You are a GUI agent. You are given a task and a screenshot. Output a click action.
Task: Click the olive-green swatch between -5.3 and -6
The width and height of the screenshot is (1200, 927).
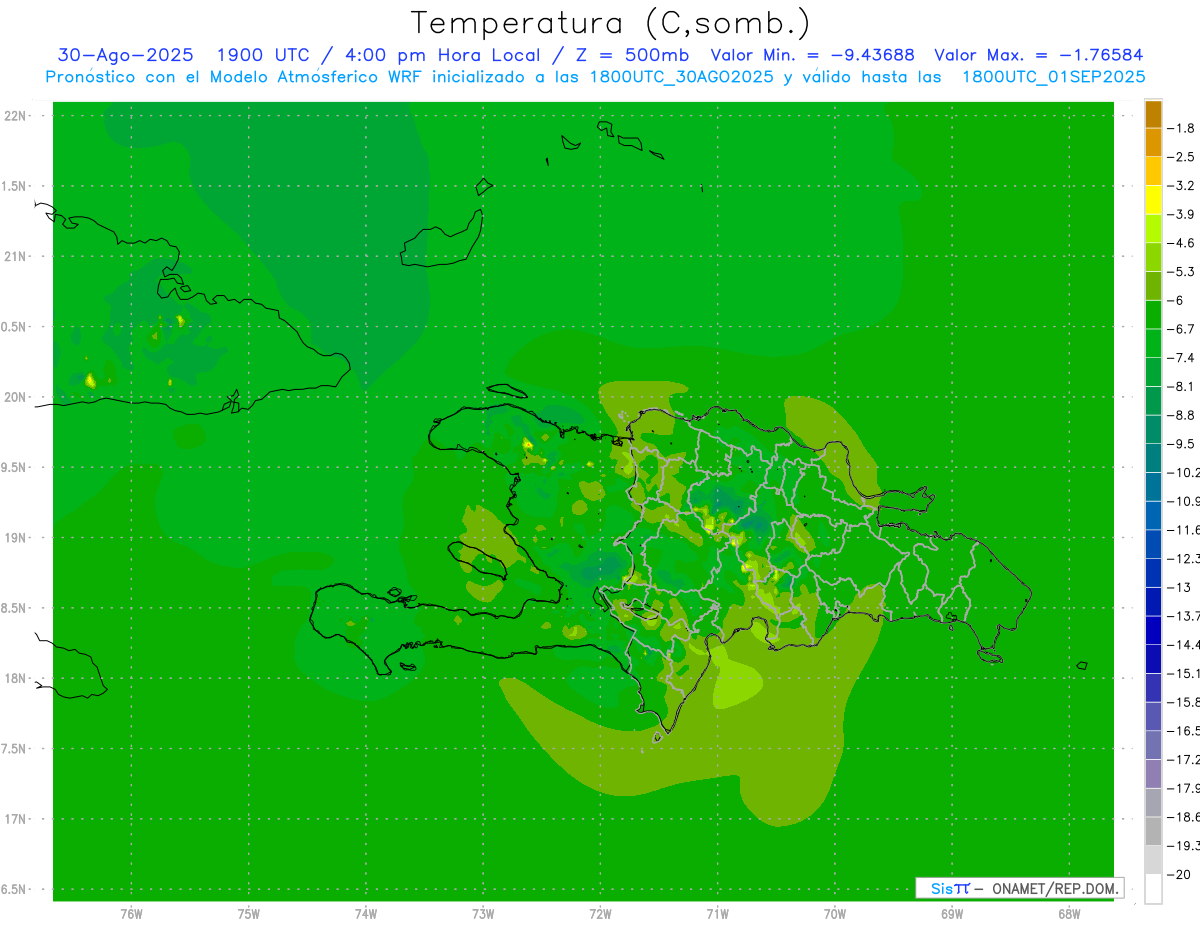point(1153,286)
